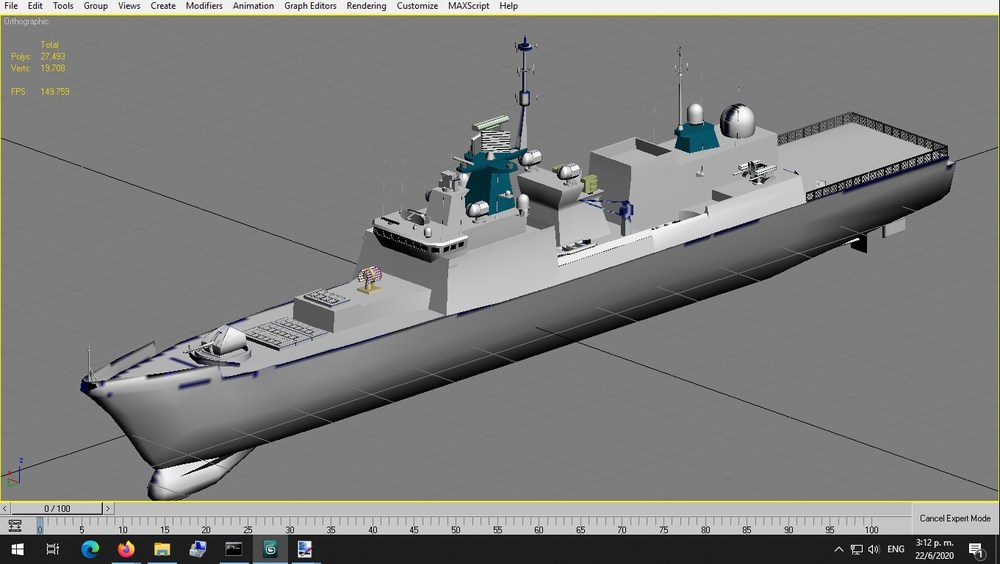Click Cancel Expert Mode button
The width and height of the screenshot is (1000, 564).
(955, 518)
